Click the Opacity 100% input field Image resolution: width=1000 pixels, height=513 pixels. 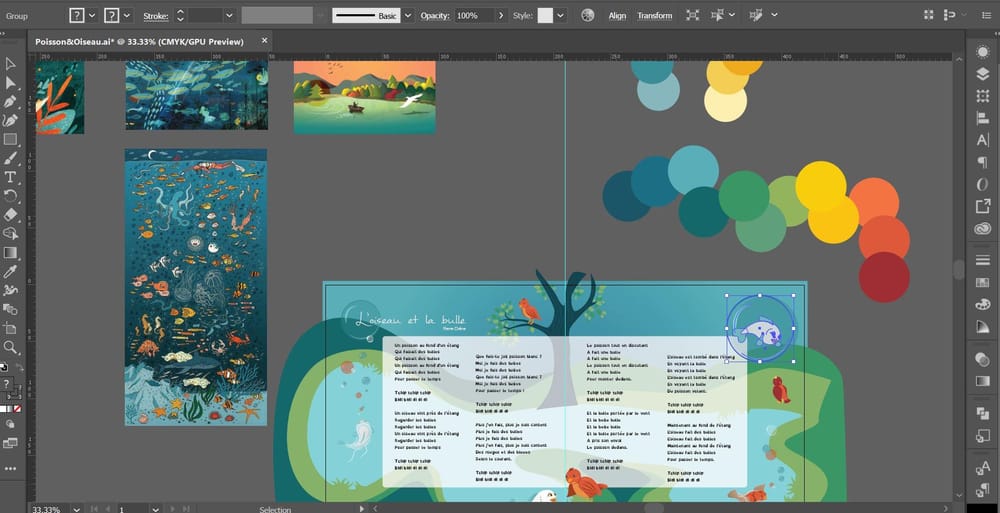pyautogui.click(x=474, y=15)
